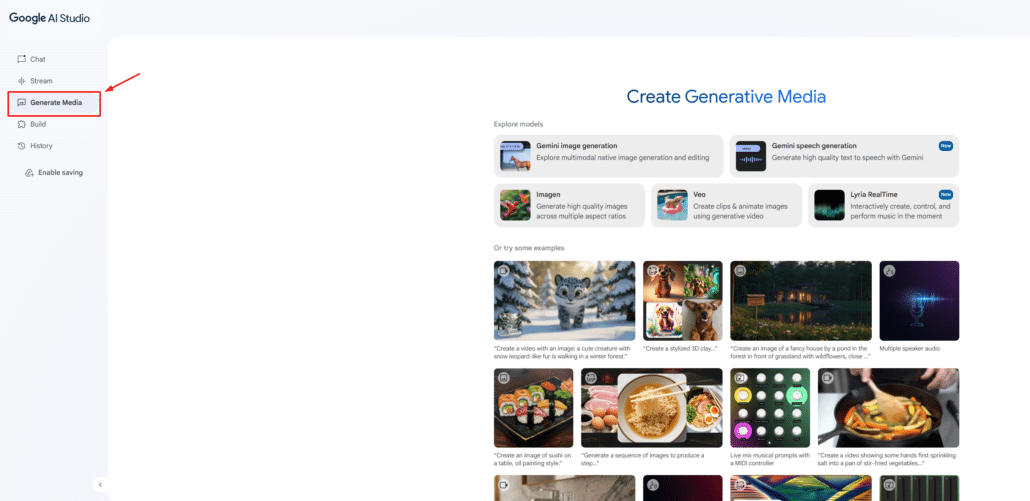Open the stylized 3D clay example
Screen dimensions: 1030x501
click(682, 301)
